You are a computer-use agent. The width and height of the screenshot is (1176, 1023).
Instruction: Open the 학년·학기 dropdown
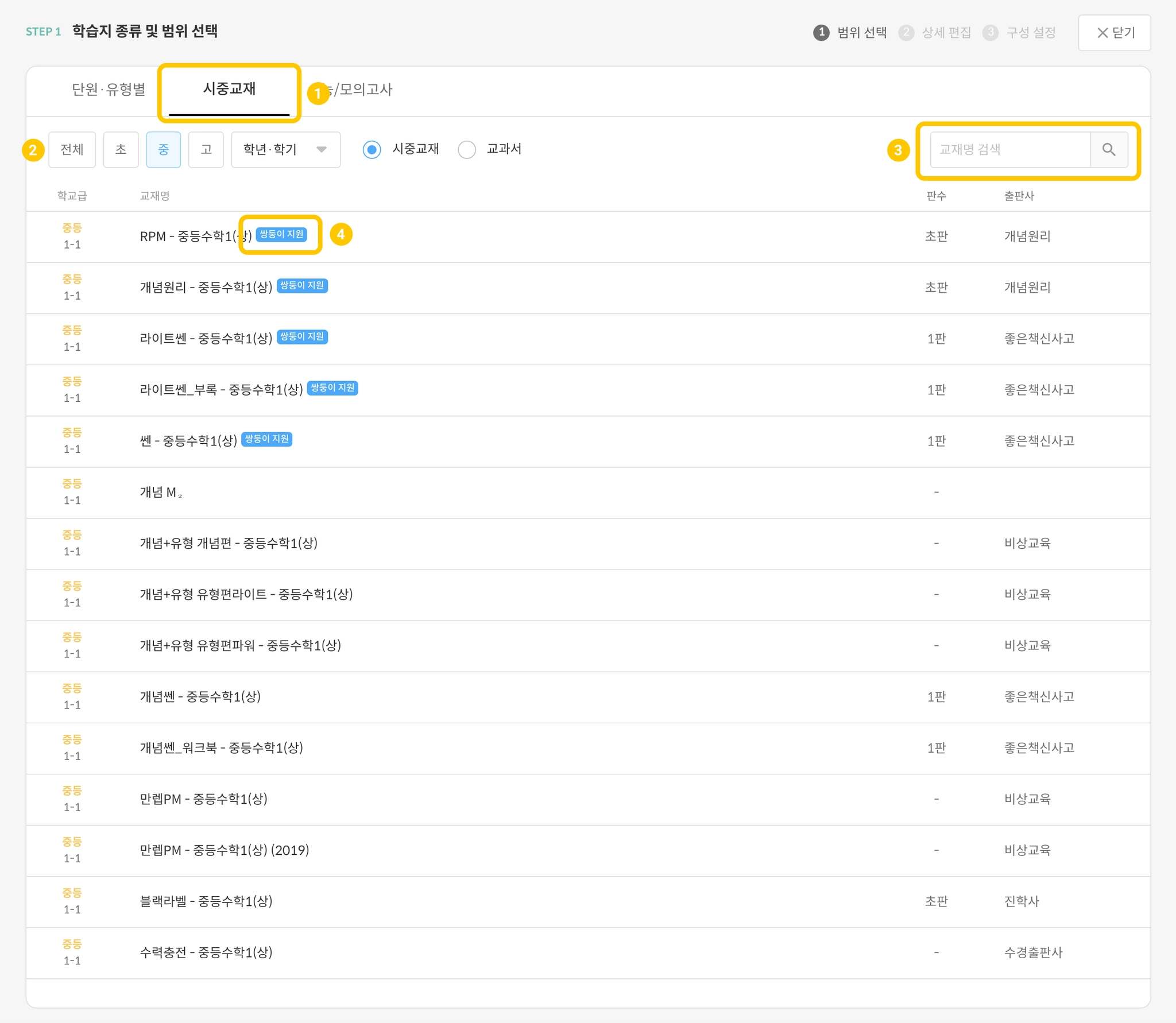tap(285, 150)
